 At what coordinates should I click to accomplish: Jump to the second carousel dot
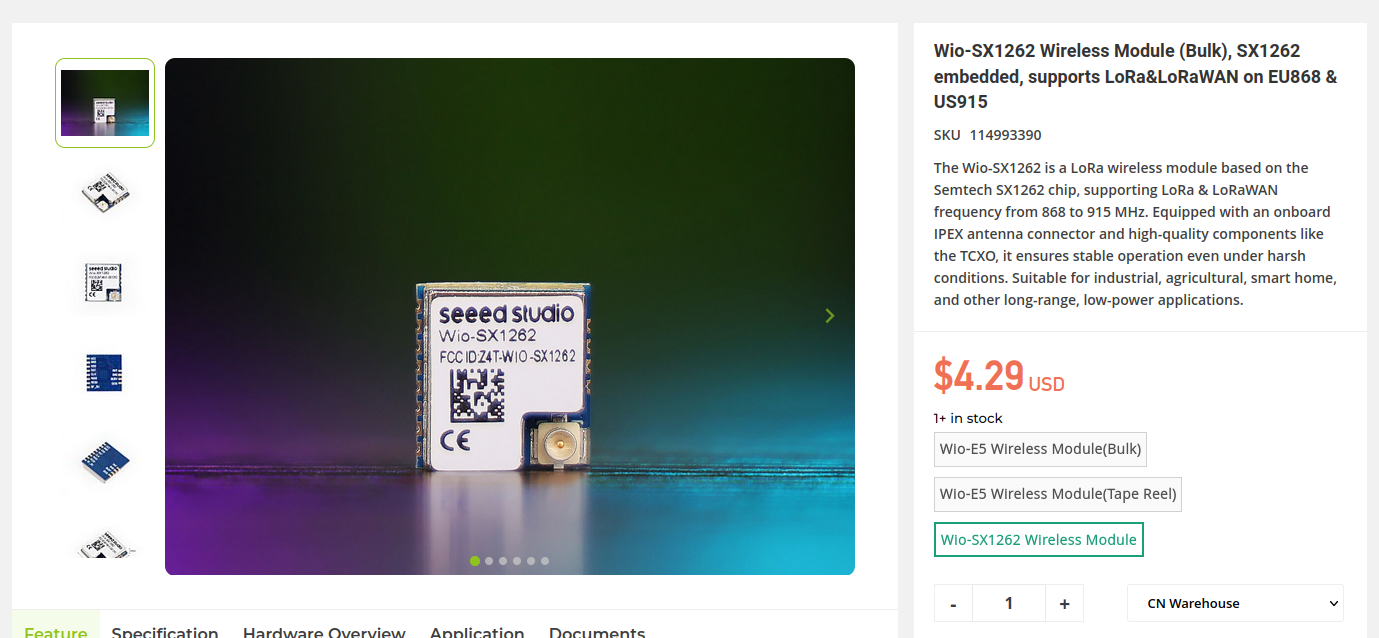pos(489,561)
